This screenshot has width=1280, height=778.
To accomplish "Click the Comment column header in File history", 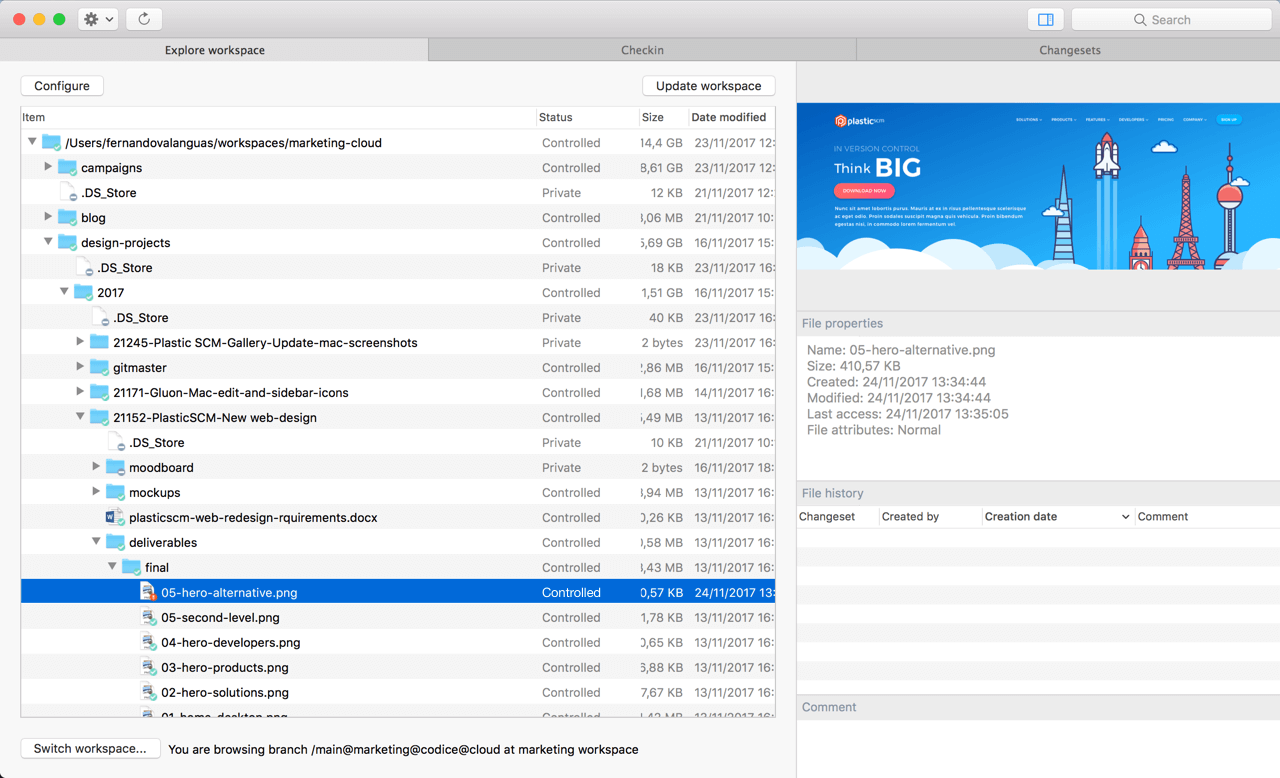I will [1207, 517].
